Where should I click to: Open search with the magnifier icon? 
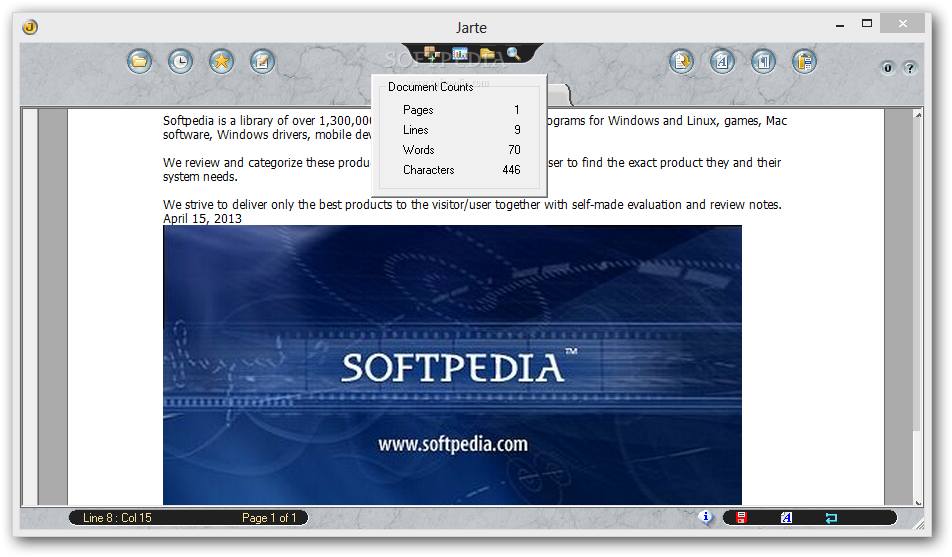point(514,53)
